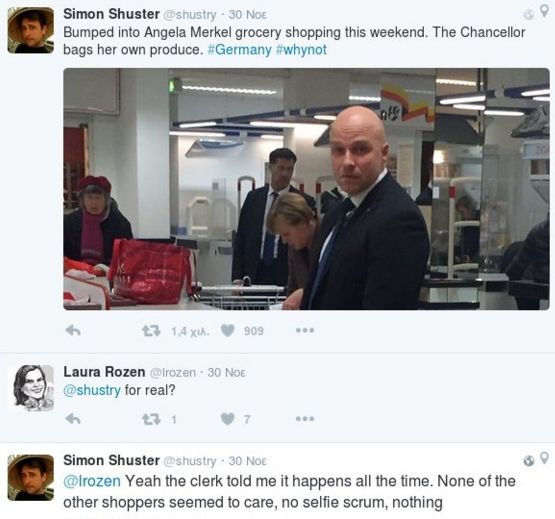Screen dimensions: 555x519
Task: Click Laura Rozen's caricature avatar
Action: point(31,388)
